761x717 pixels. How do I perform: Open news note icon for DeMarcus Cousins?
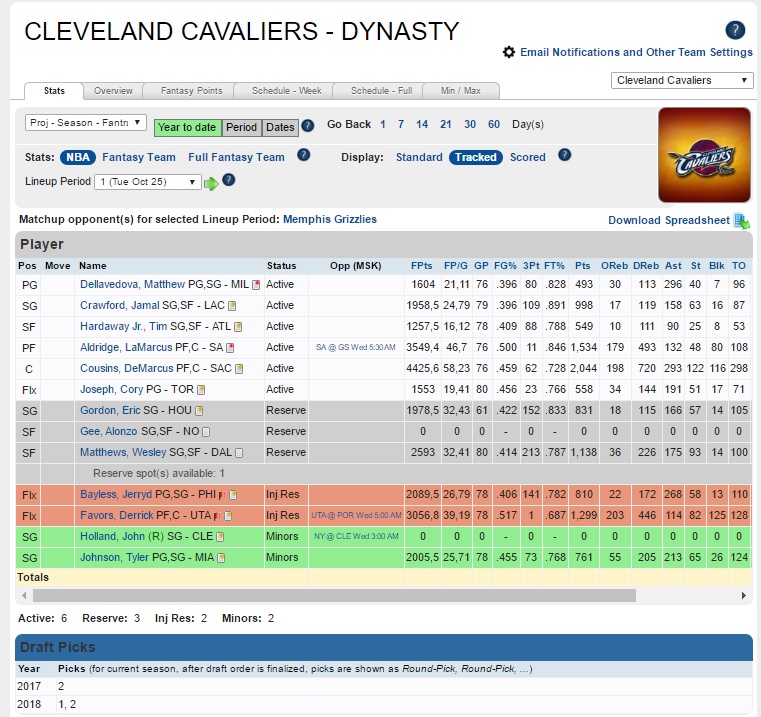(x=239, y=369)
